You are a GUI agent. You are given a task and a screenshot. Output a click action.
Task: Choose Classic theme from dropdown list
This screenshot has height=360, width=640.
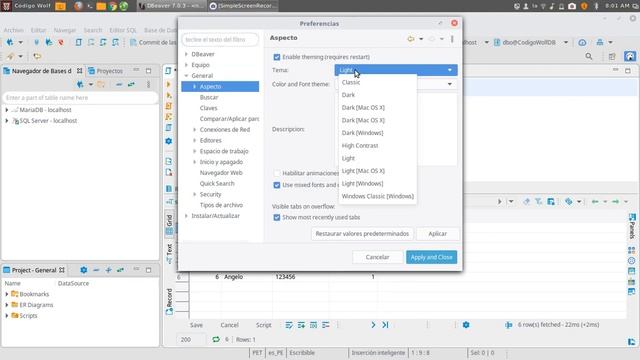click(351, 82)
